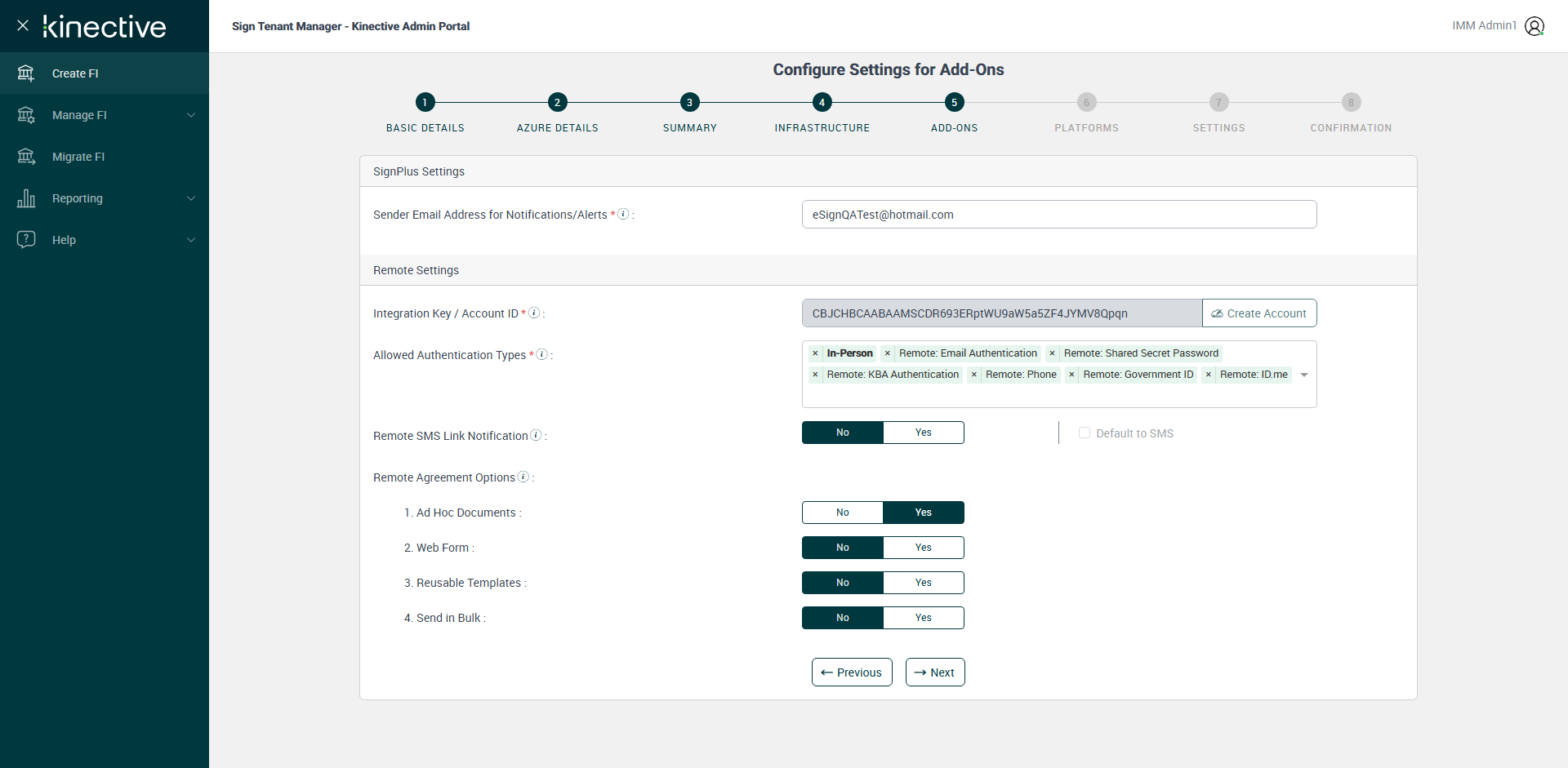Open the Create FI menu item
This screenshot has width=1568, height=768.
point(105,73)
